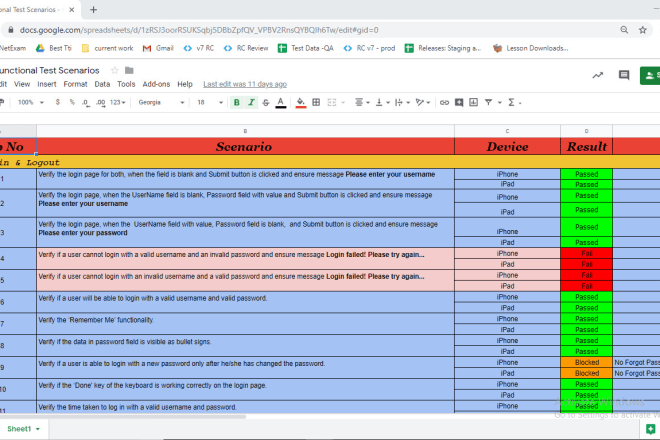
Task: Increase decimal places icon
Action: pos(101,102)
